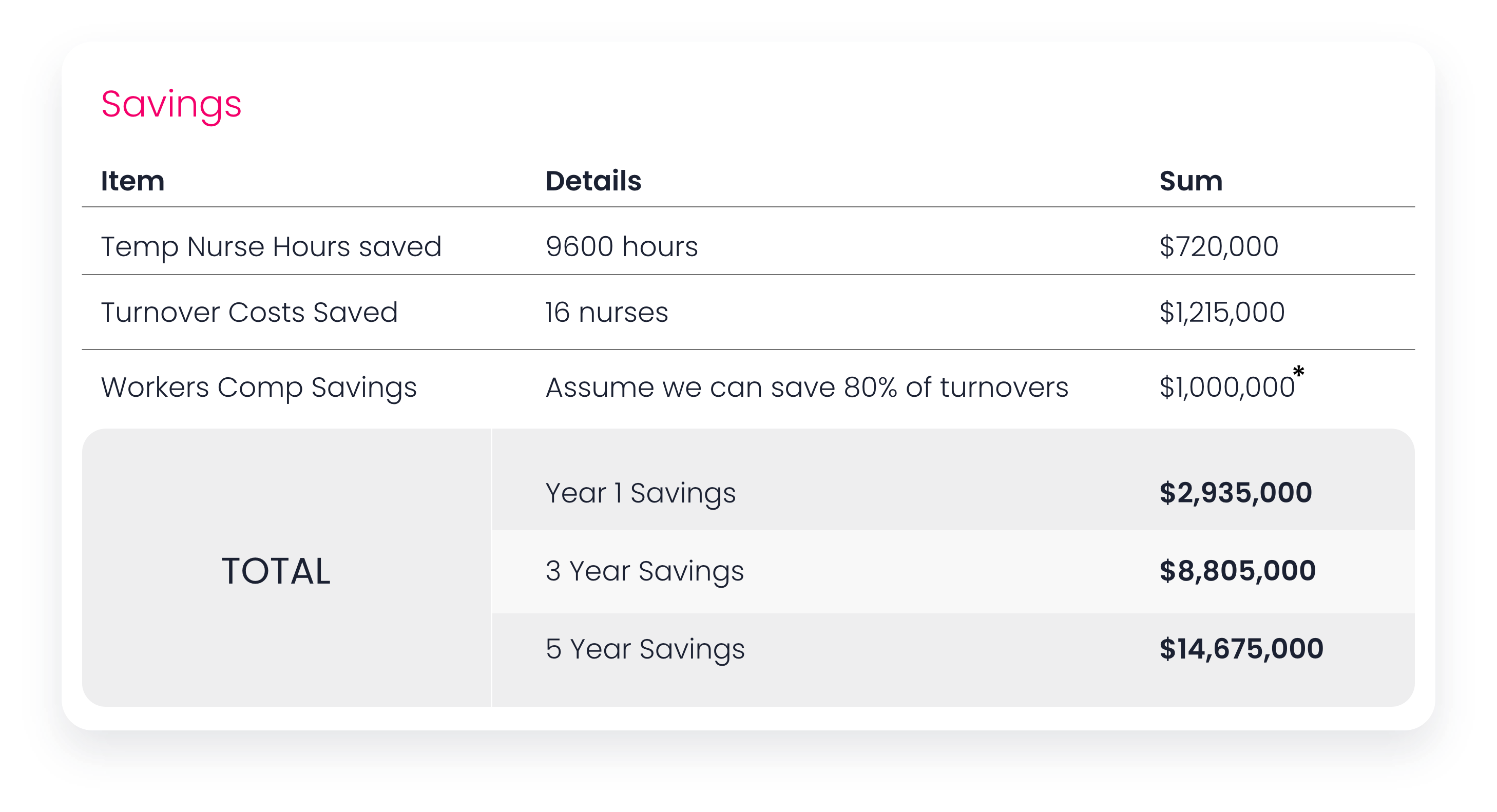
Task: Click the $8,805,000 total
Action: [x=1237, y=571]
